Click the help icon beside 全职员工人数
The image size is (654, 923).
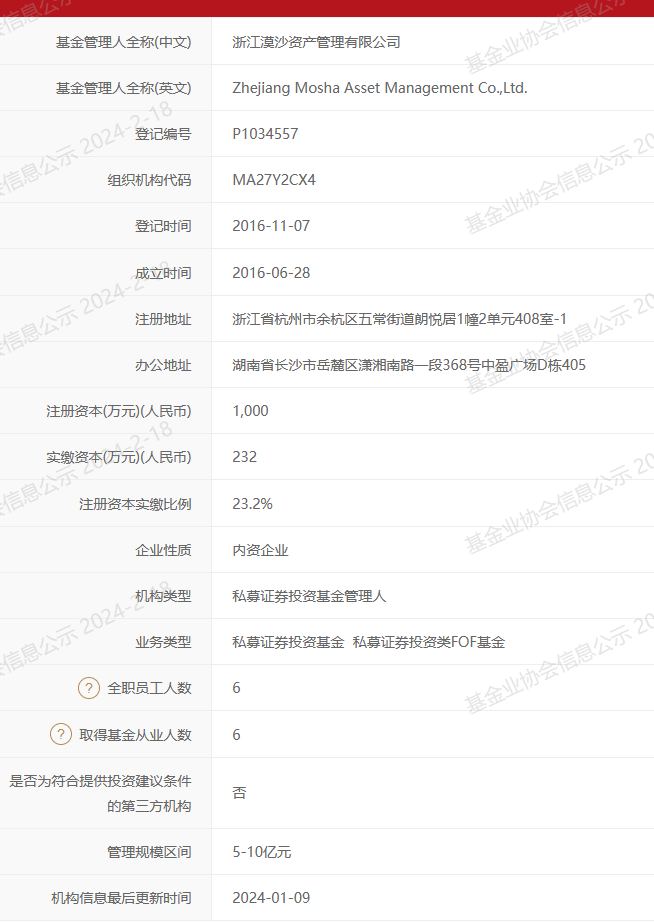(x=89, y=688)
